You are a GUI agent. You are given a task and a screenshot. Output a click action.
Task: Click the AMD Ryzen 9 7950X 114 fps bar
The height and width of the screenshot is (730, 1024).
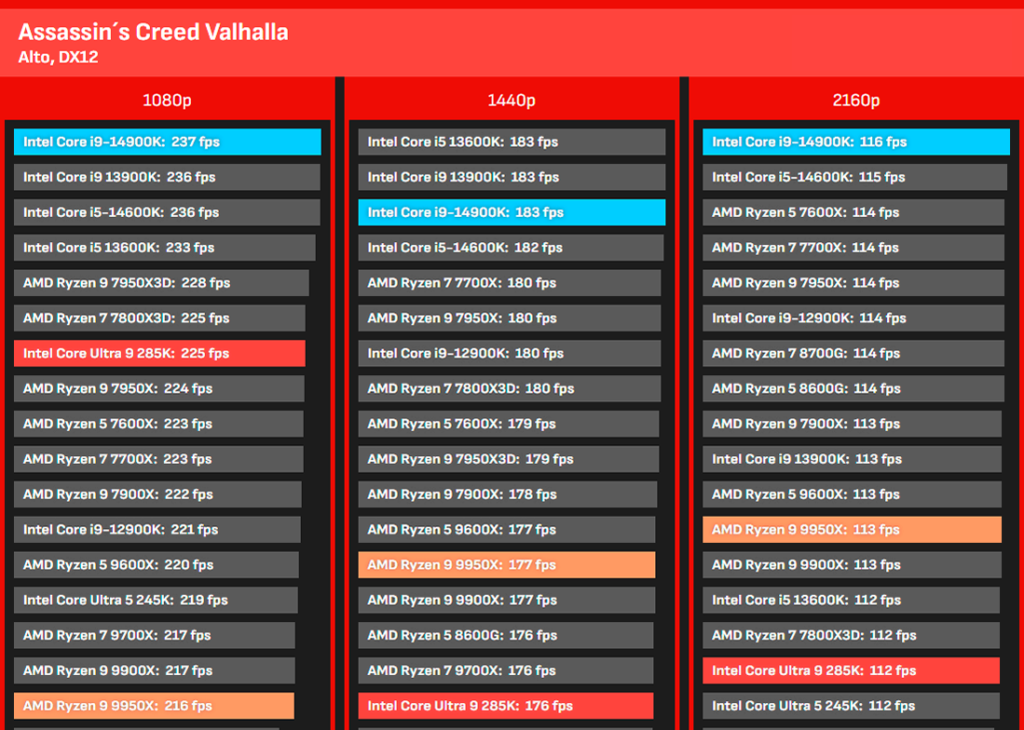854,283
